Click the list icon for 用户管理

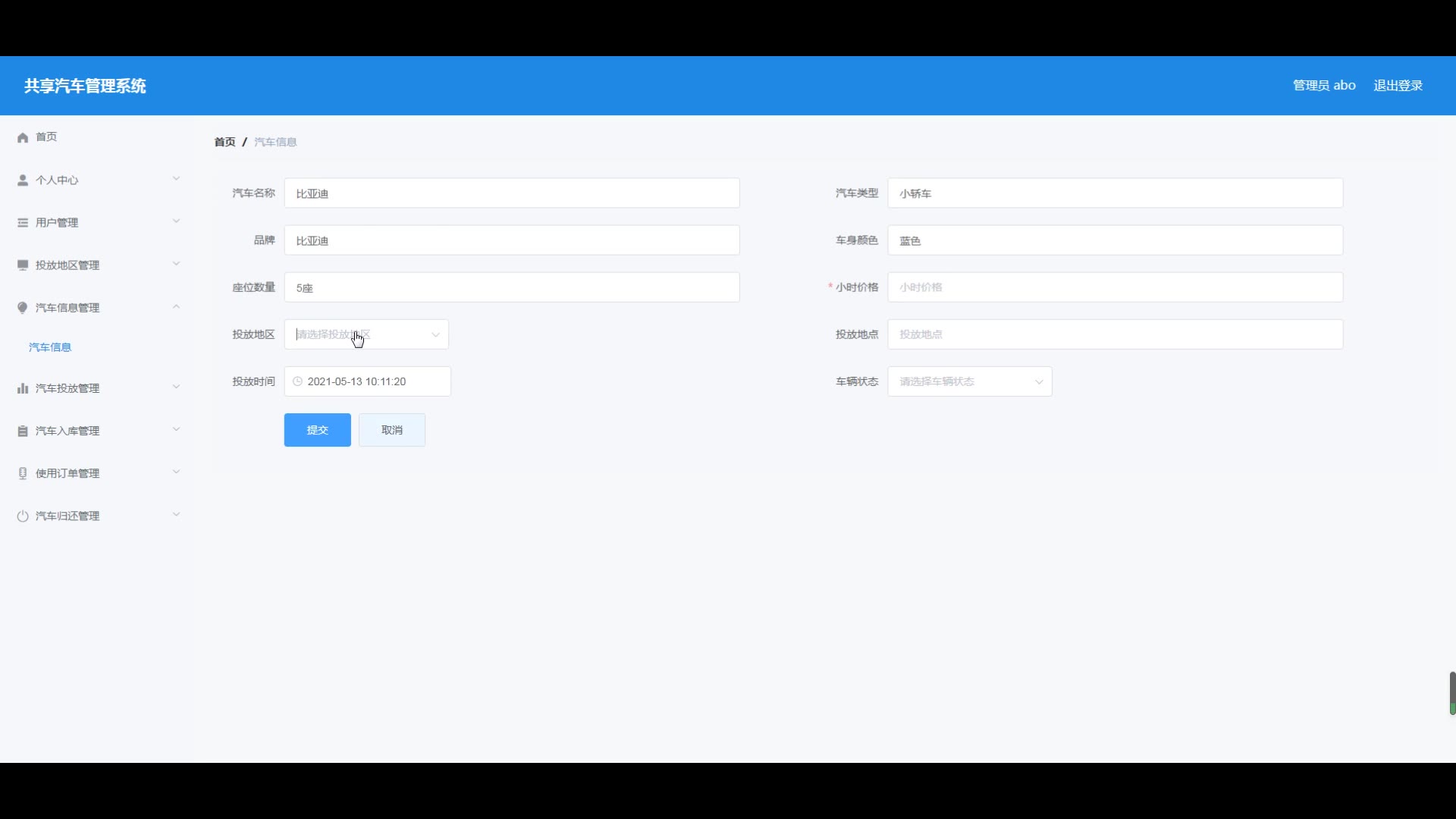click(23, 222)
